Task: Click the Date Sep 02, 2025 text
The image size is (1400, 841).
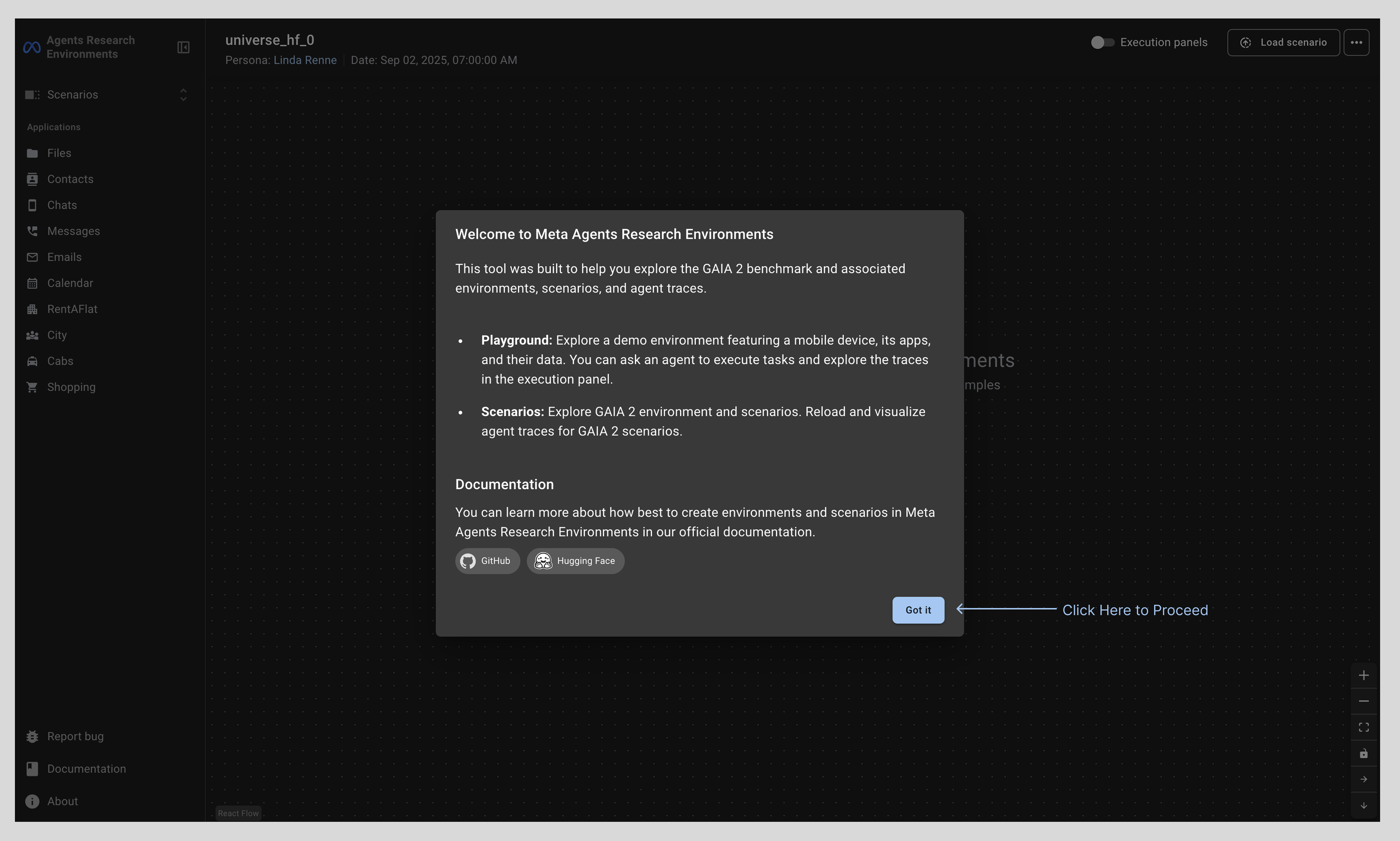Action: (434, 60)
